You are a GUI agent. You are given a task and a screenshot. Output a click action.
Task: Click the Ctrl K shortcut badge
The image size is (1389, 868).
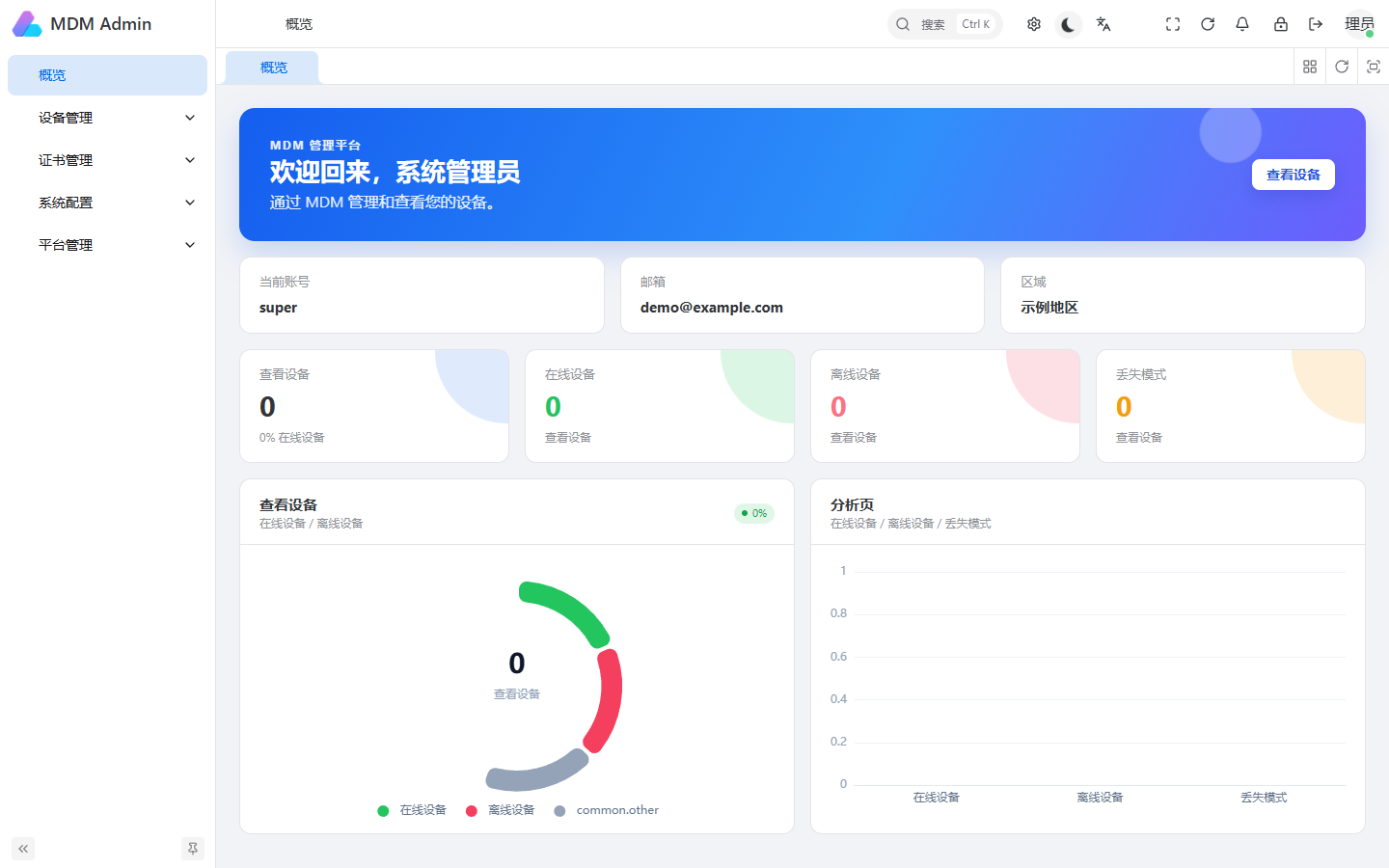point(975,24)
